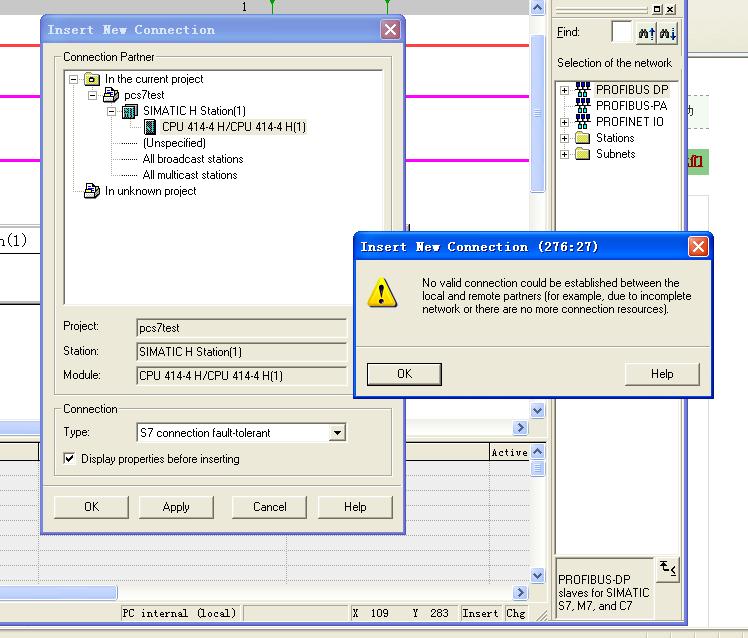
Task: Click the PROFINET IO network icon
Action: tap(582, 122)
